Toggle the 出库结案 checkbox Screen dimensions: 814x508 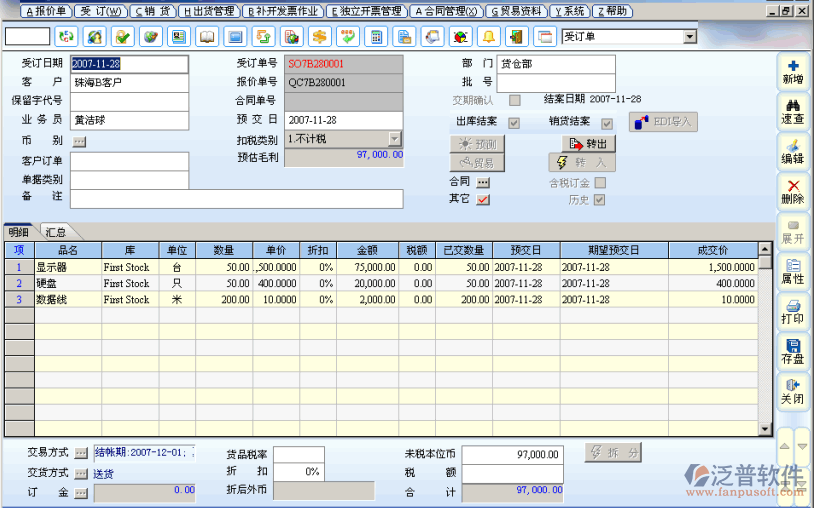(x=515, y=122)
